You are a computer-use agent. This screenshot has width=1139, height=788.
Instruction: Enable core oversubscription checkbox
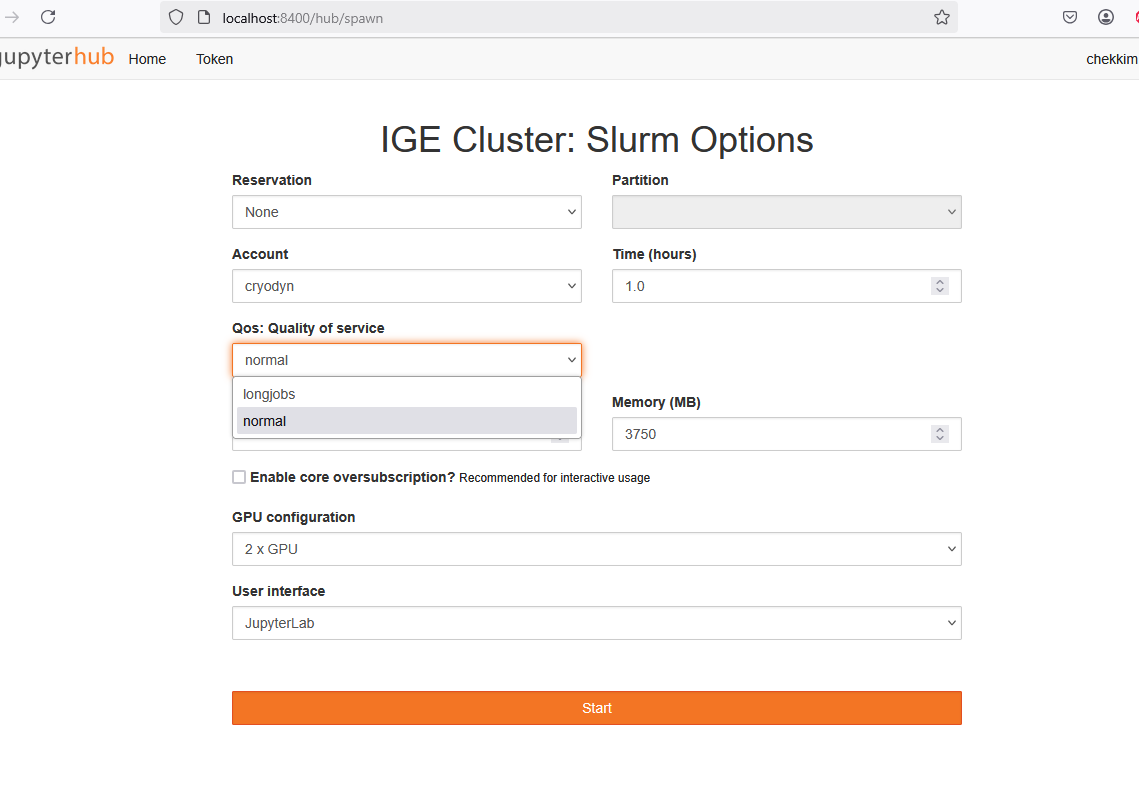pos(239,477)
